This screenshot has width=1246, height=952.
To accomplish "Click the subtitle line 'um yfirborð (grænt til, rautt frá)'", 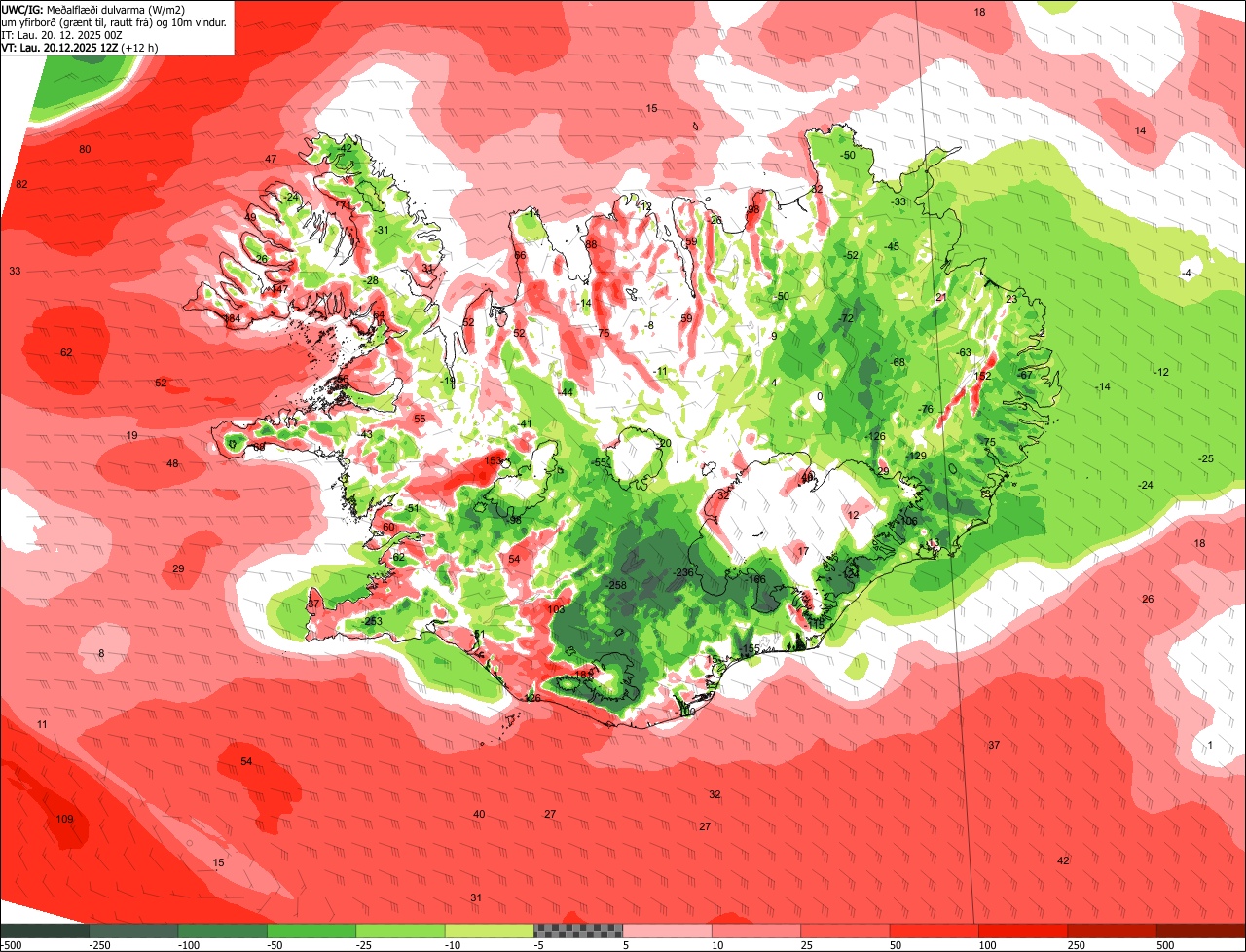I will point(74,21).
